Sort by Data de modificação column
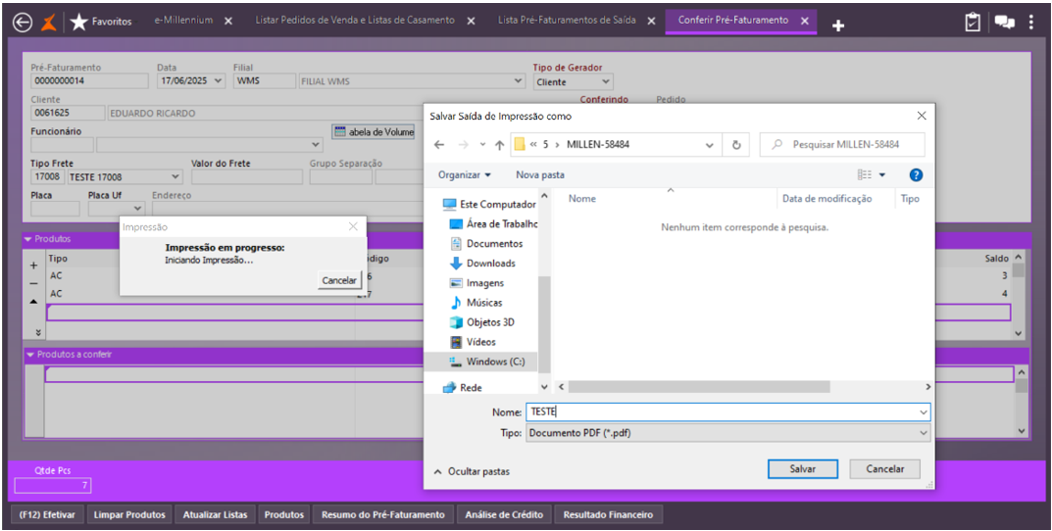 pos(827,199)
